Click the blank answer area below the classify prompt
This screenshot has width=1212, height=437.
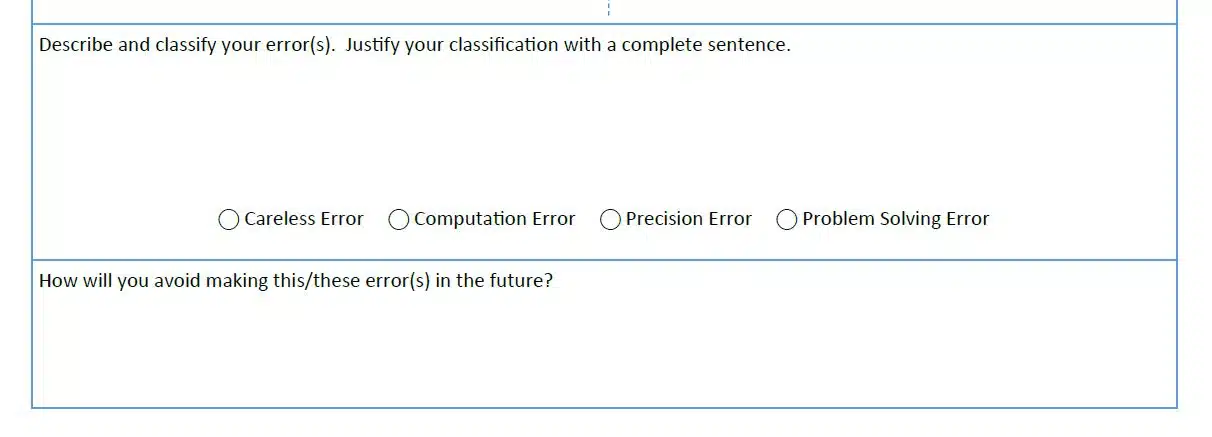(x=604, y=128)
